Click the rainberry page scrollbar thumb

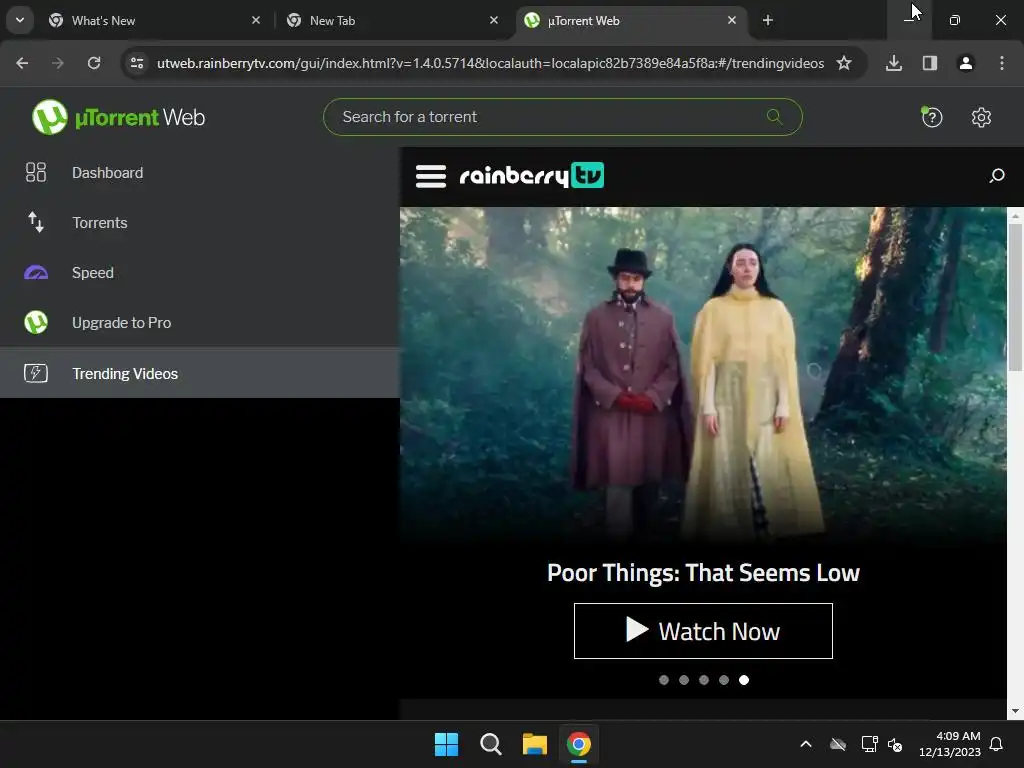[1015, 296]
